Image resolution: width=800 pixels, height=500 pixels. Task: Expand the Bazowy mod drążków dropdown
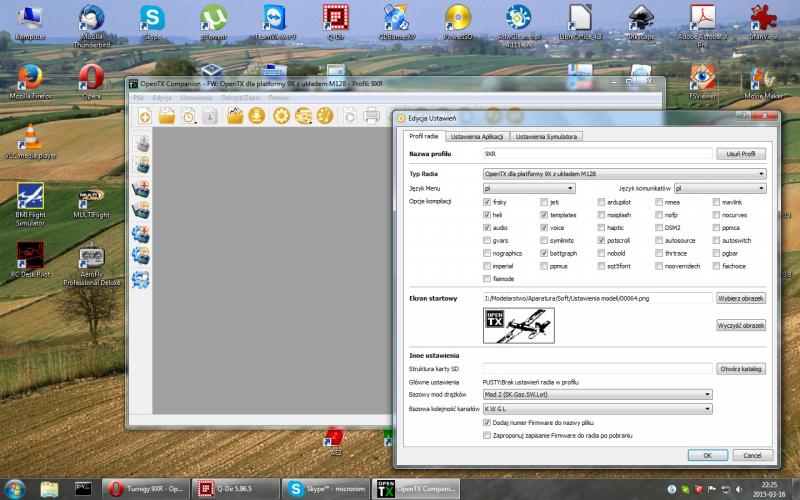coord(597,394)
